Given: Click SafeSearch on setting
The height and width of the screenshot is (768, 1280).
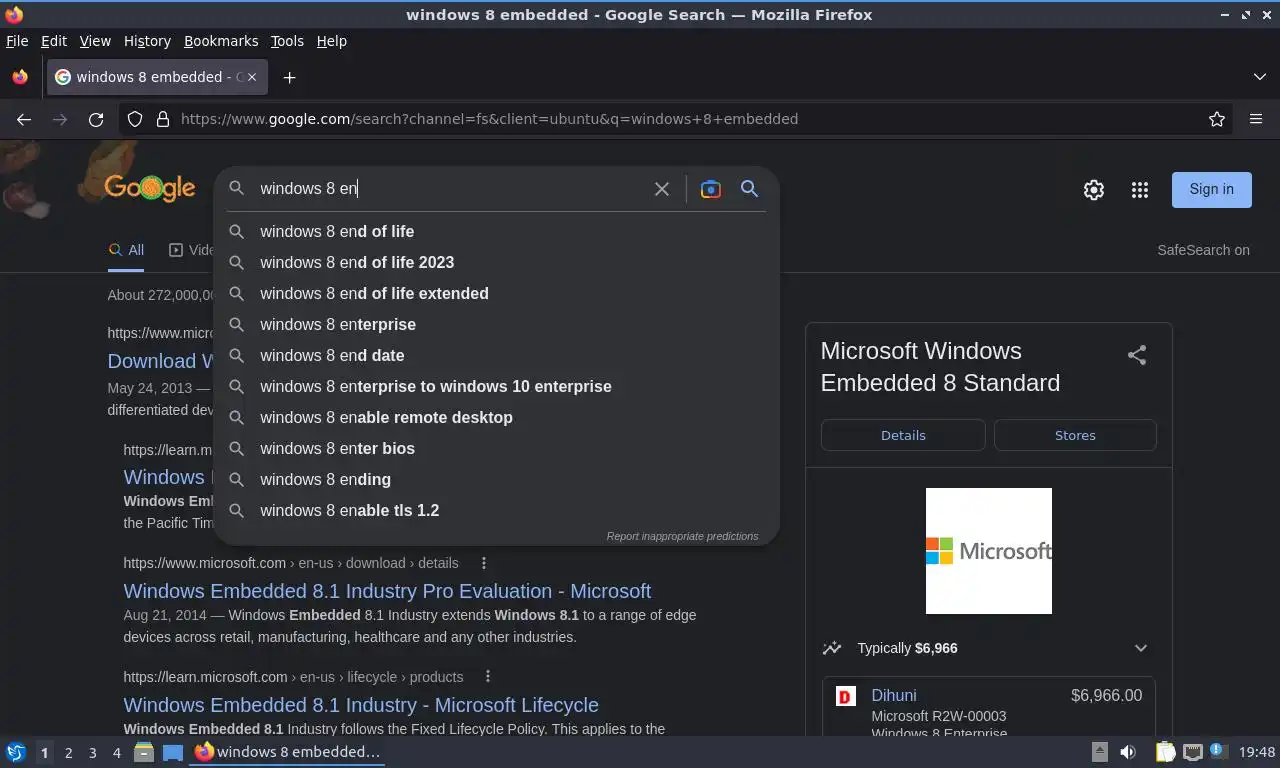Looking at the screenshot, I should 1203,250.
